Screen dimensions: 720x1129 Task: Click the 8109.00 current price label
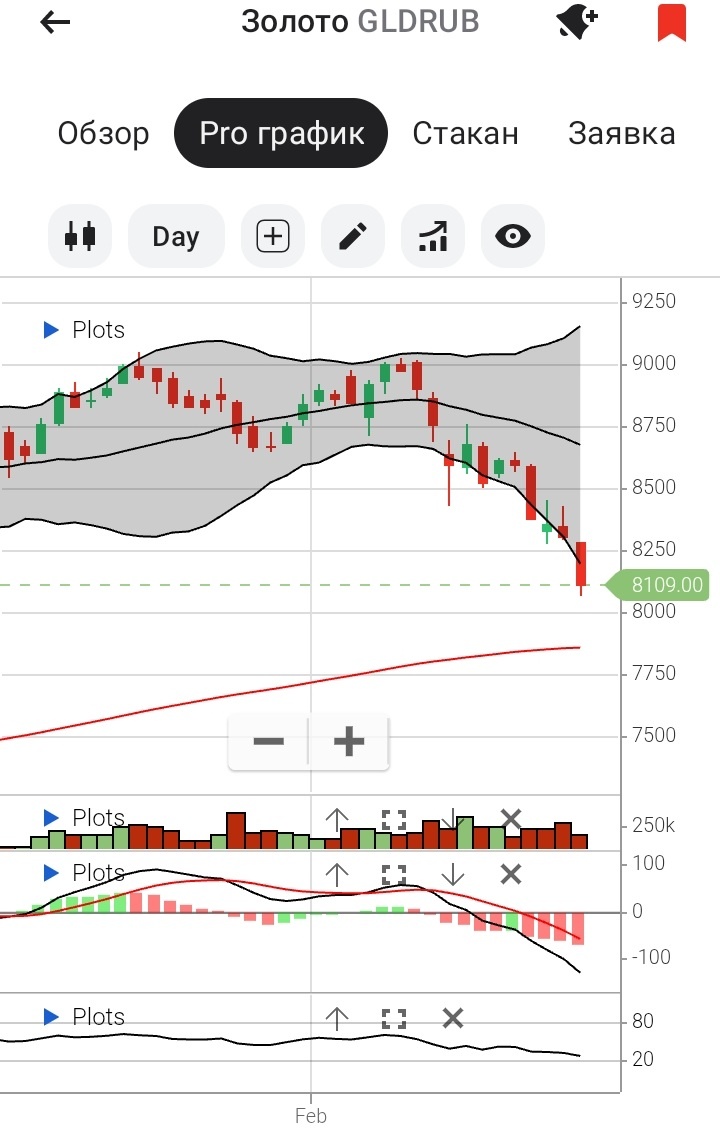point(659,584)
